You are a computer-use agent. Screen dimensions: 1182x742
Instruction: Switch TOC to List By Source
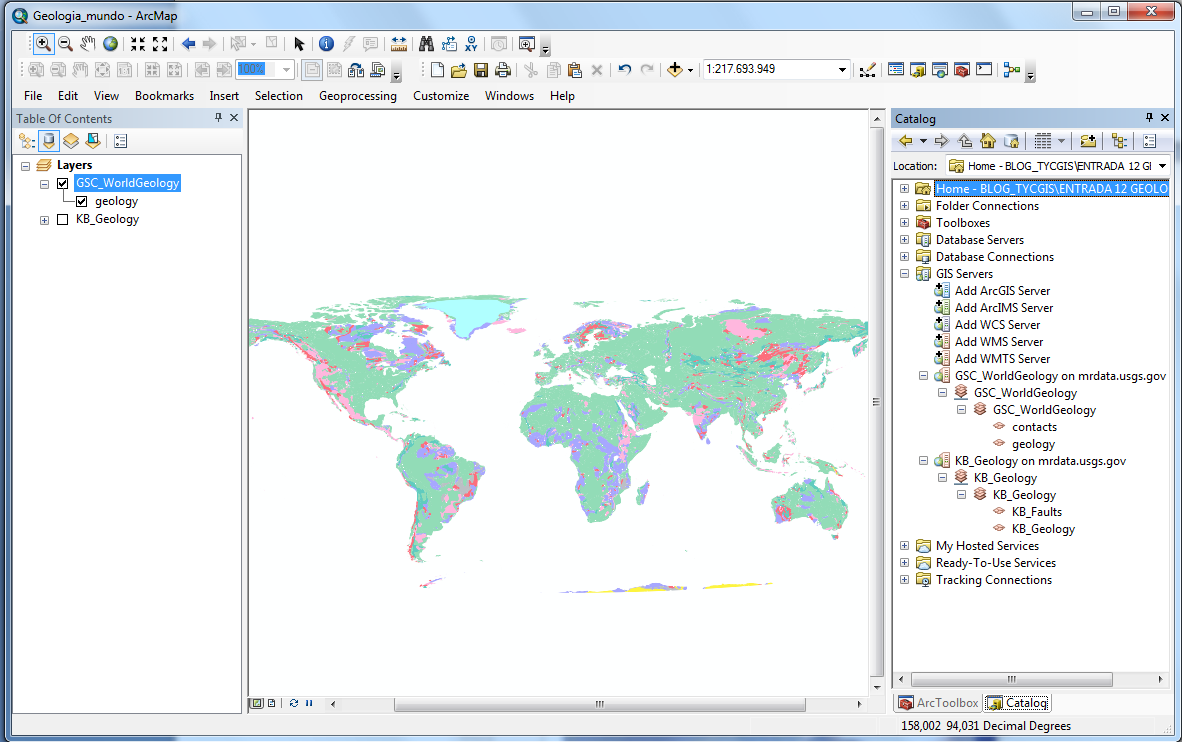pos(49,141)
